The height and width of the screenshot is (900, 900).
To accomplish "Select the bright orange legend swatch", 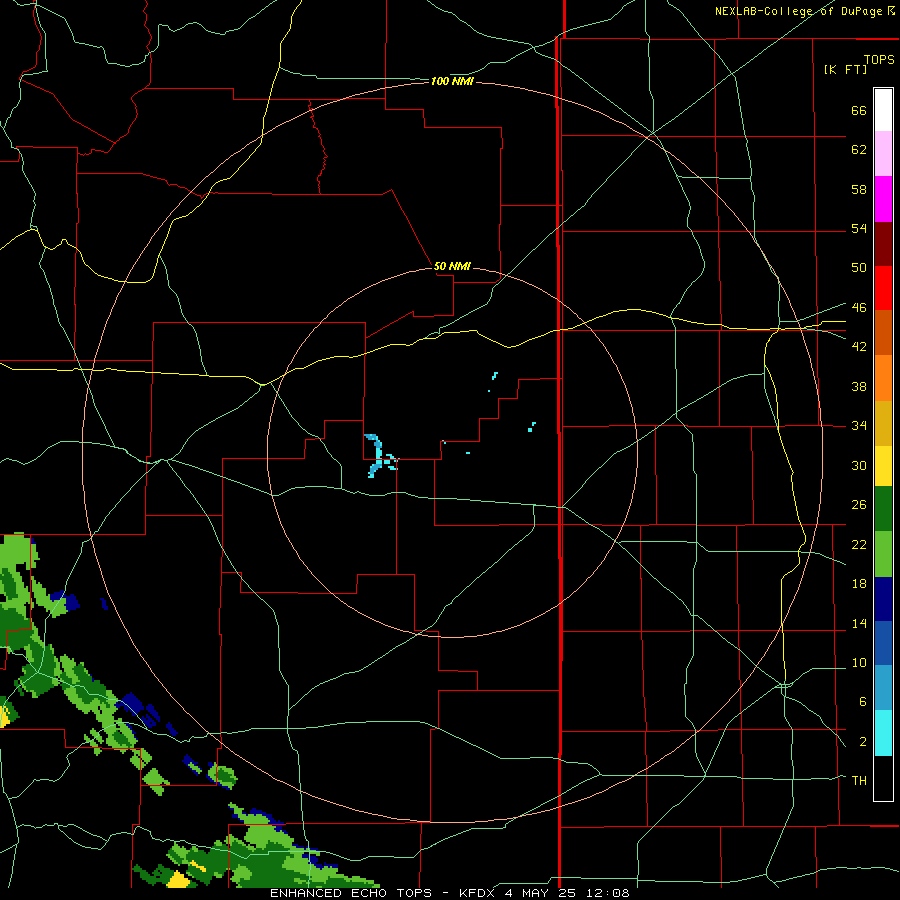I will click(883, 378).
